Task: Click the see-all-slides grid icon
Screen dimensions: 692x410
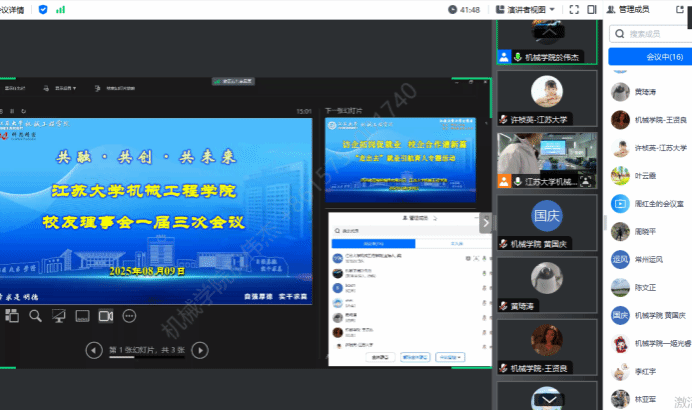Action: pos(12,316)
